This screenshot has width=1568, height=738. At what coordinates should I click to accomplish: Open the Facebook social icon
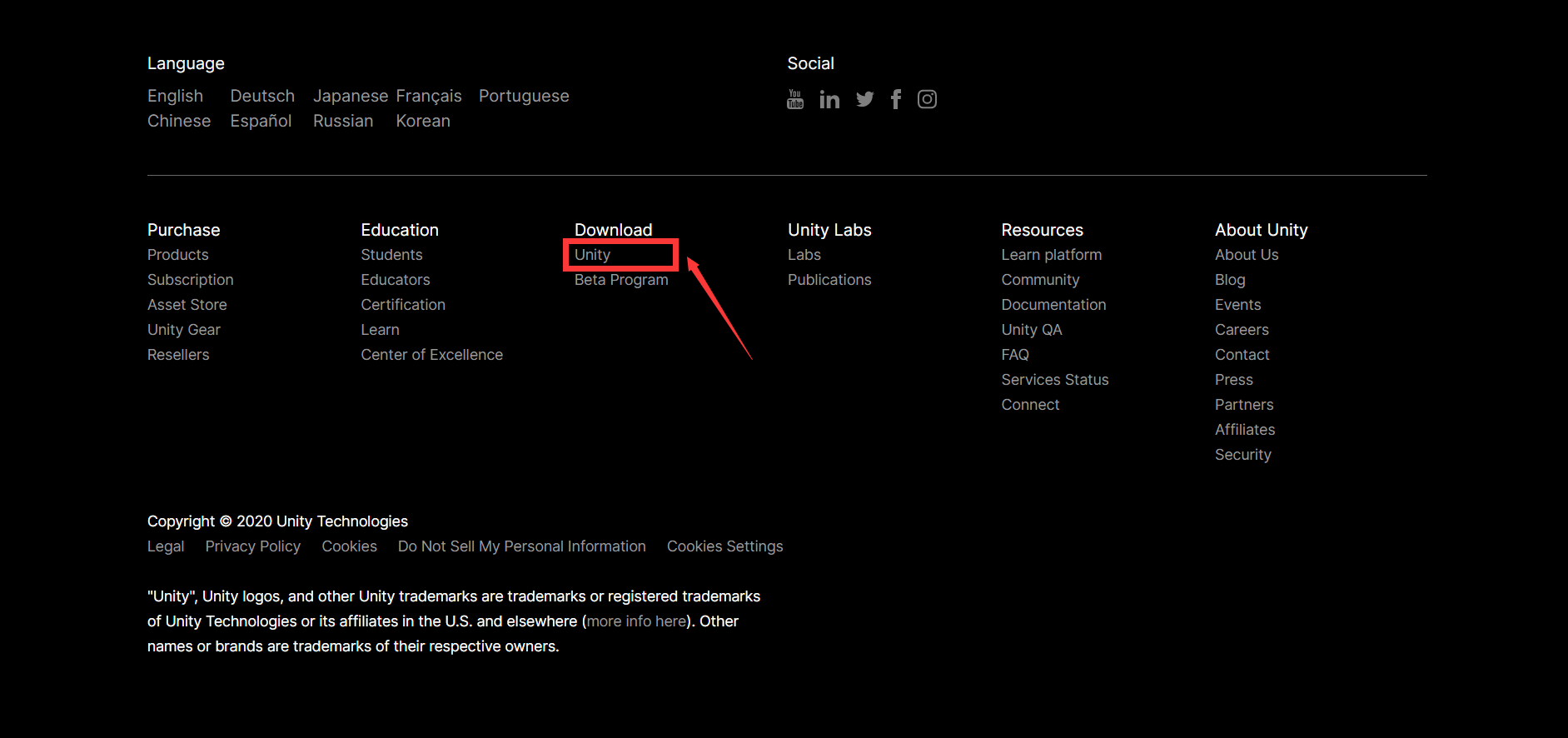point(896,100)
